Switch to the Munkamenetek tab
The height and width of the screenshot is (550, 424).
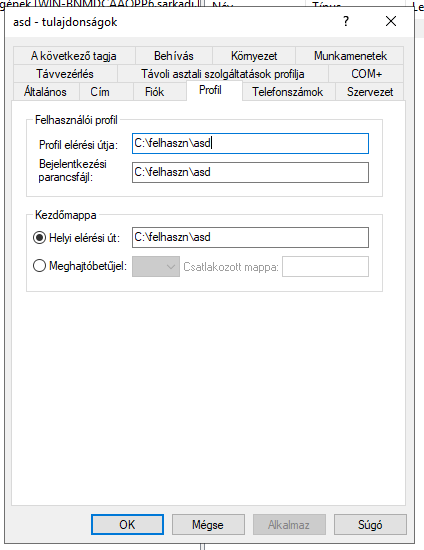350,56
